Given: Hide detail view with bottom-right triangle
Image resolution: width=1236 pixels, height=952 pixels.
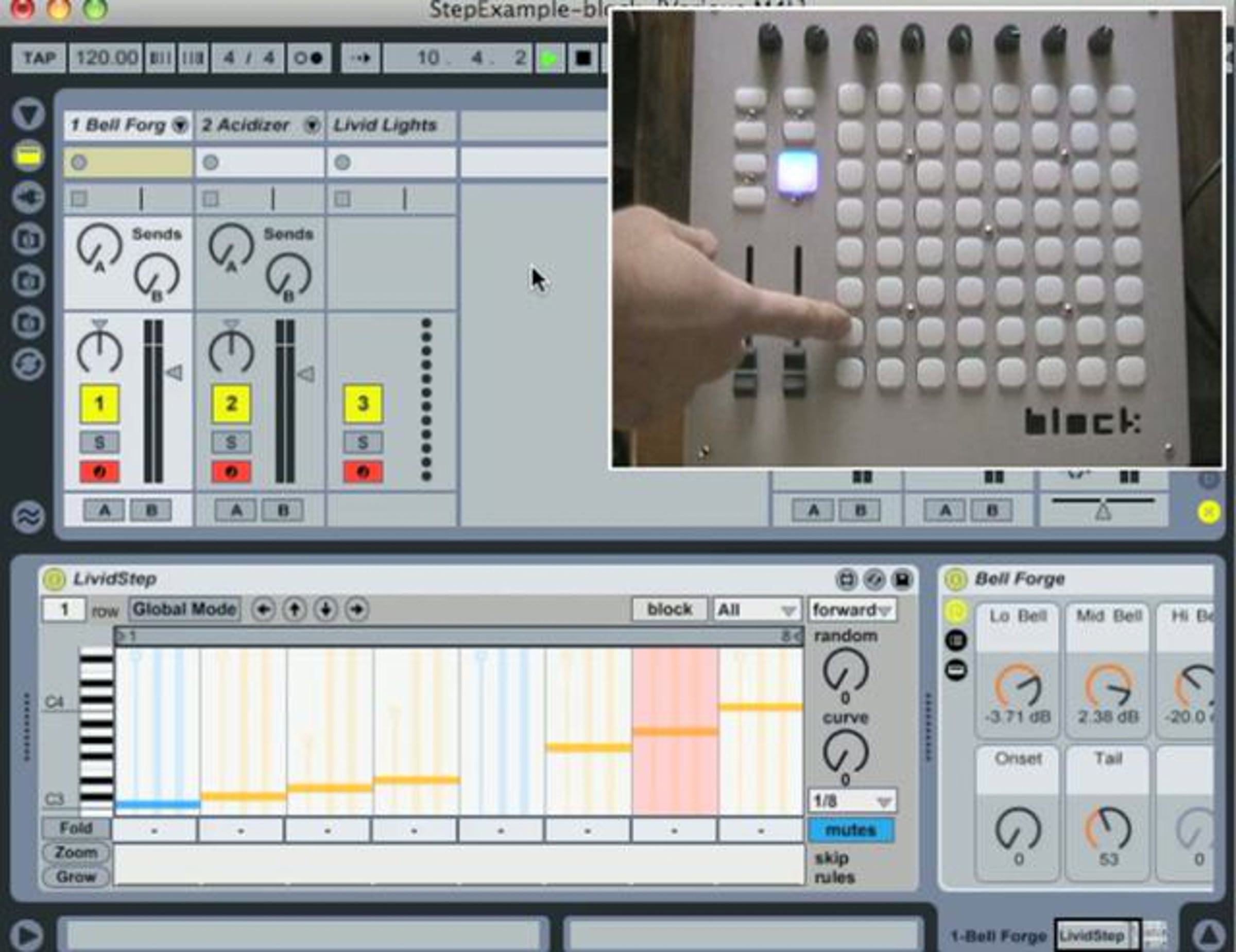Looking at the screenshot, I should 1208,934.
